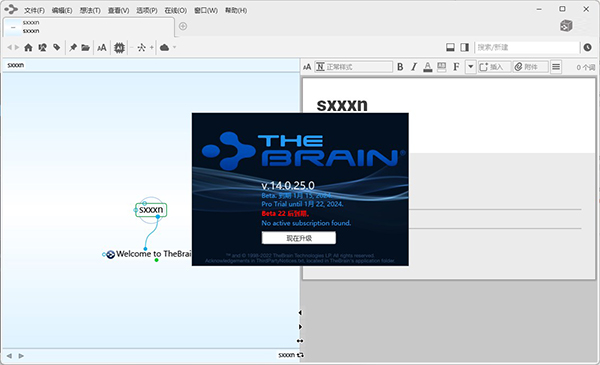Open the View (查看) menu

[118, 10]
